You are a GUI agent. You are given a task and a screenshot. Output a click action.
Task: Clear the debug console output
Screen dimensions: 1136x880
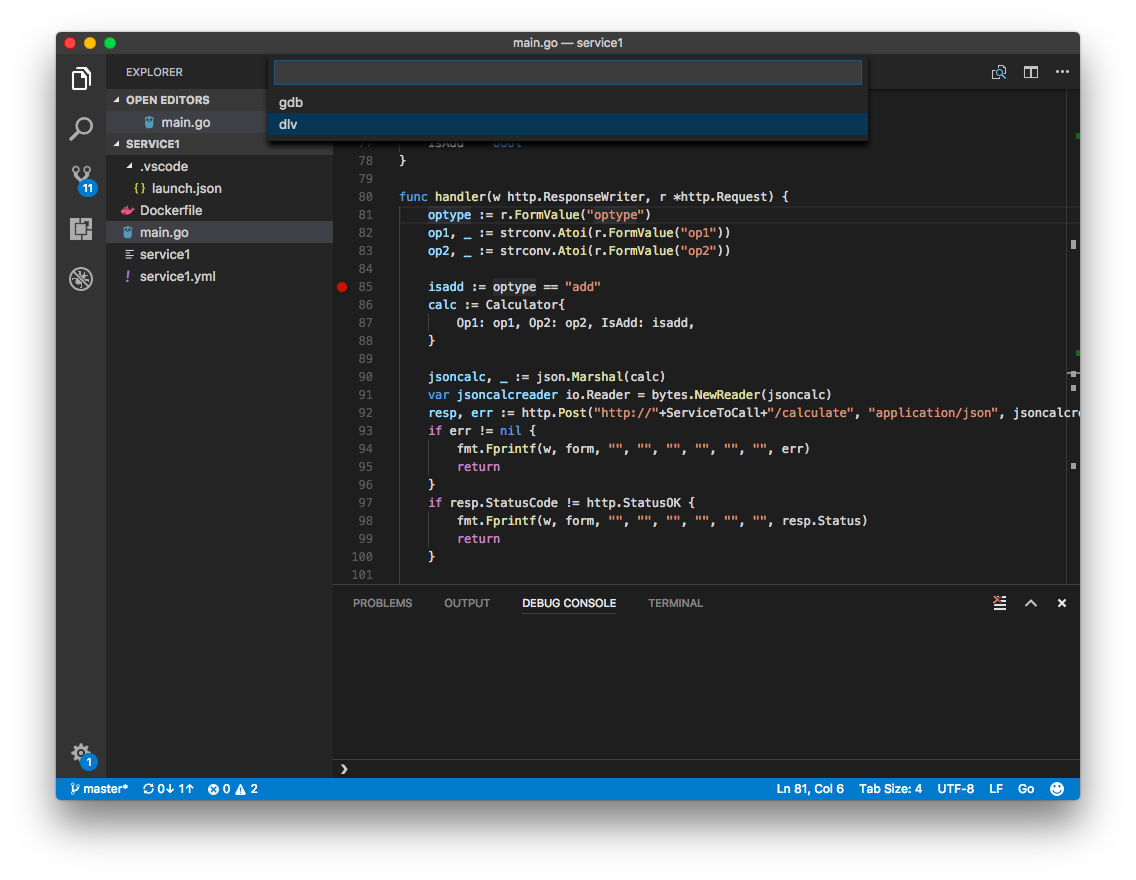coord(1000,603)
